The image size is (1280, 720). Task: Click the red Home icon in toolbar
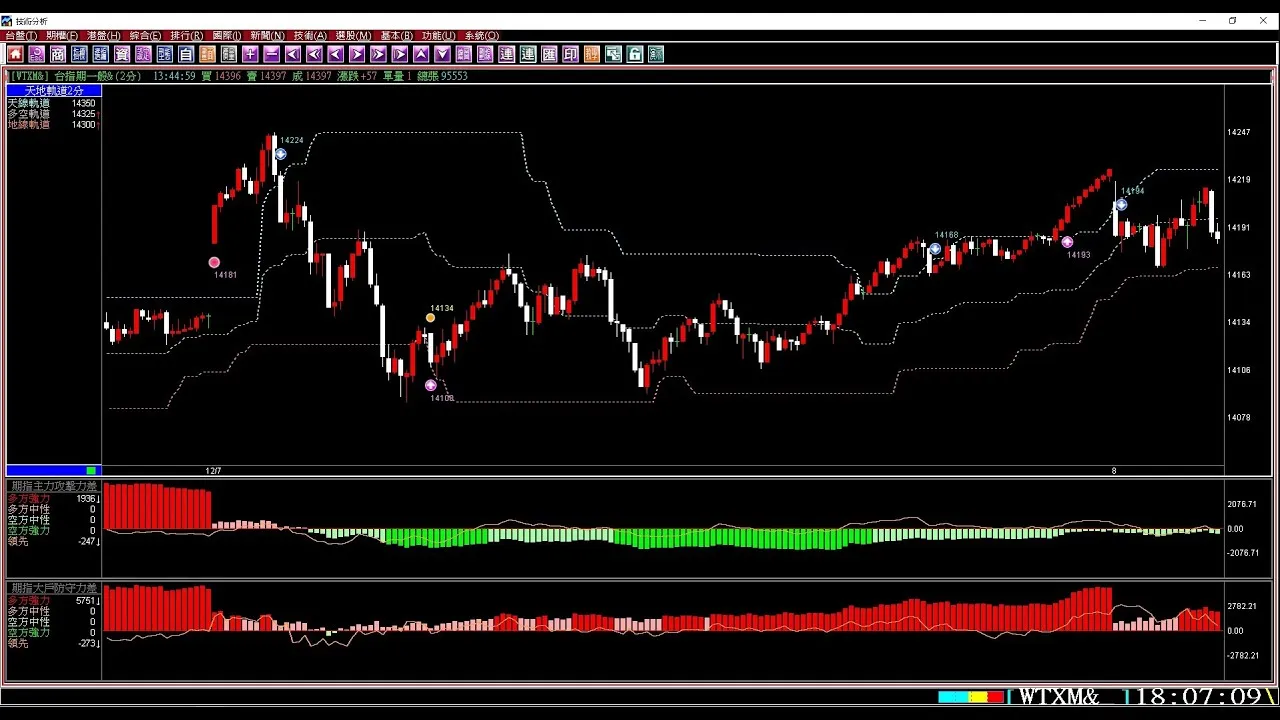coord(15,54)
